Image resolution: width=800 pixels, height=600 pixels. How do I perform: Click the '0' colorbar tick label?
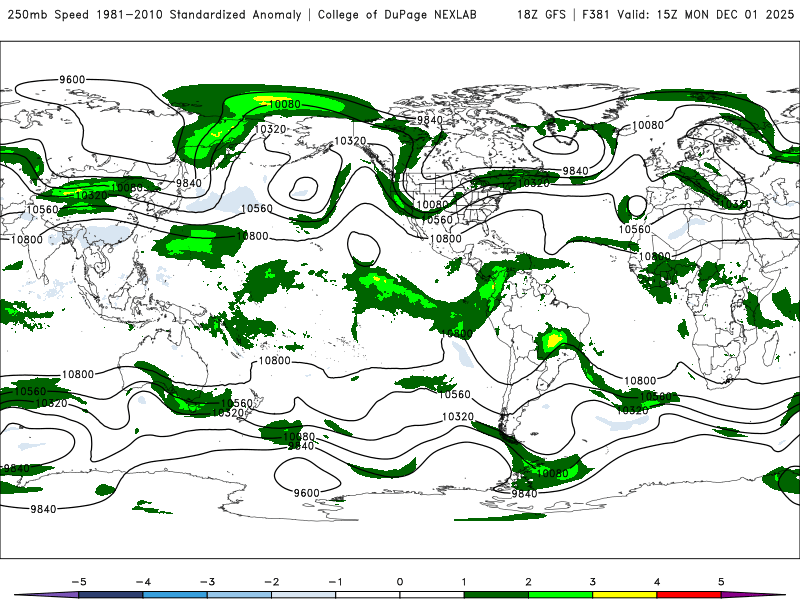tap(399, 582)
